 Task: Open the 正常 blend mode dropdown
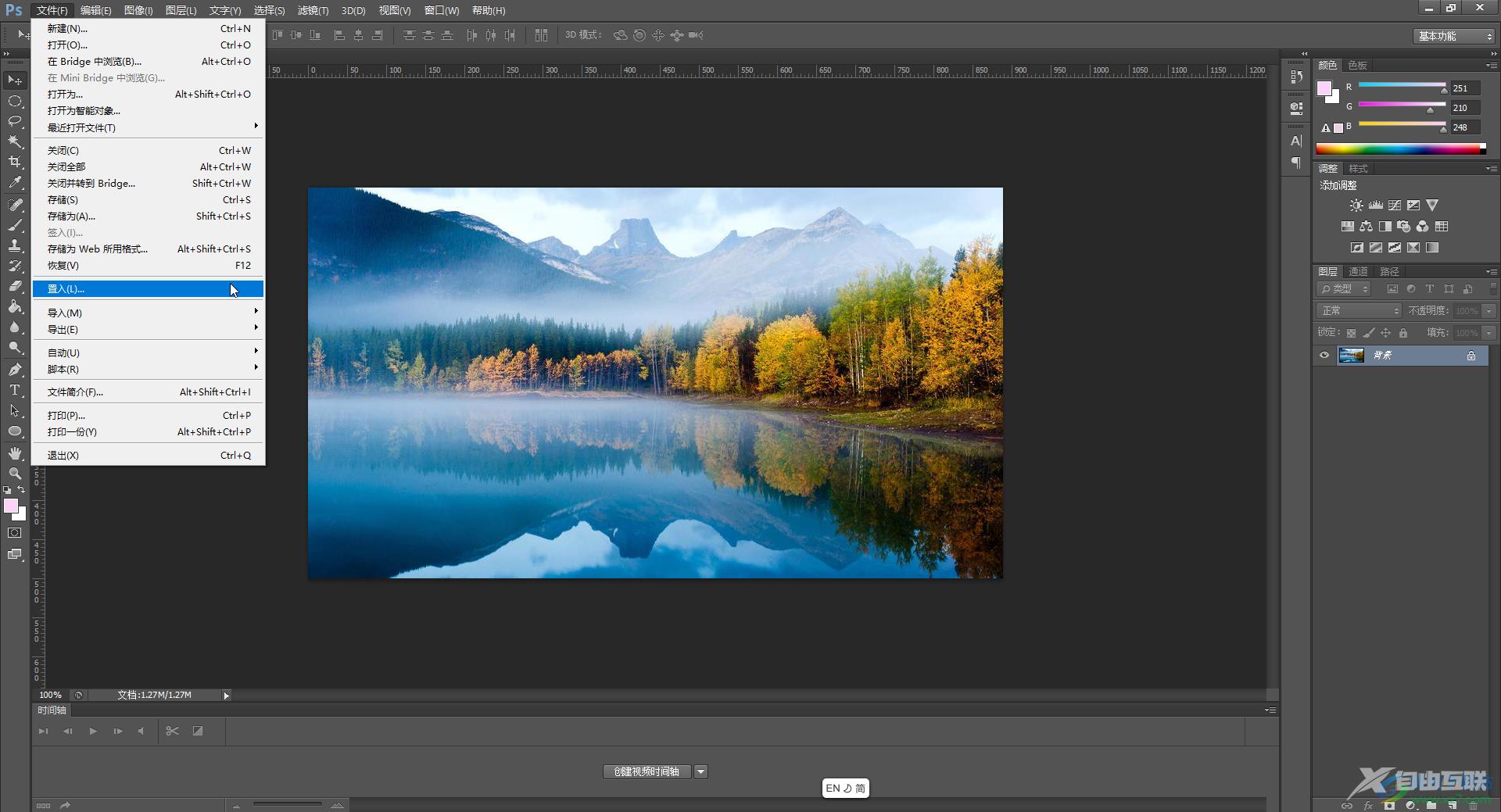coord(1359,311)
